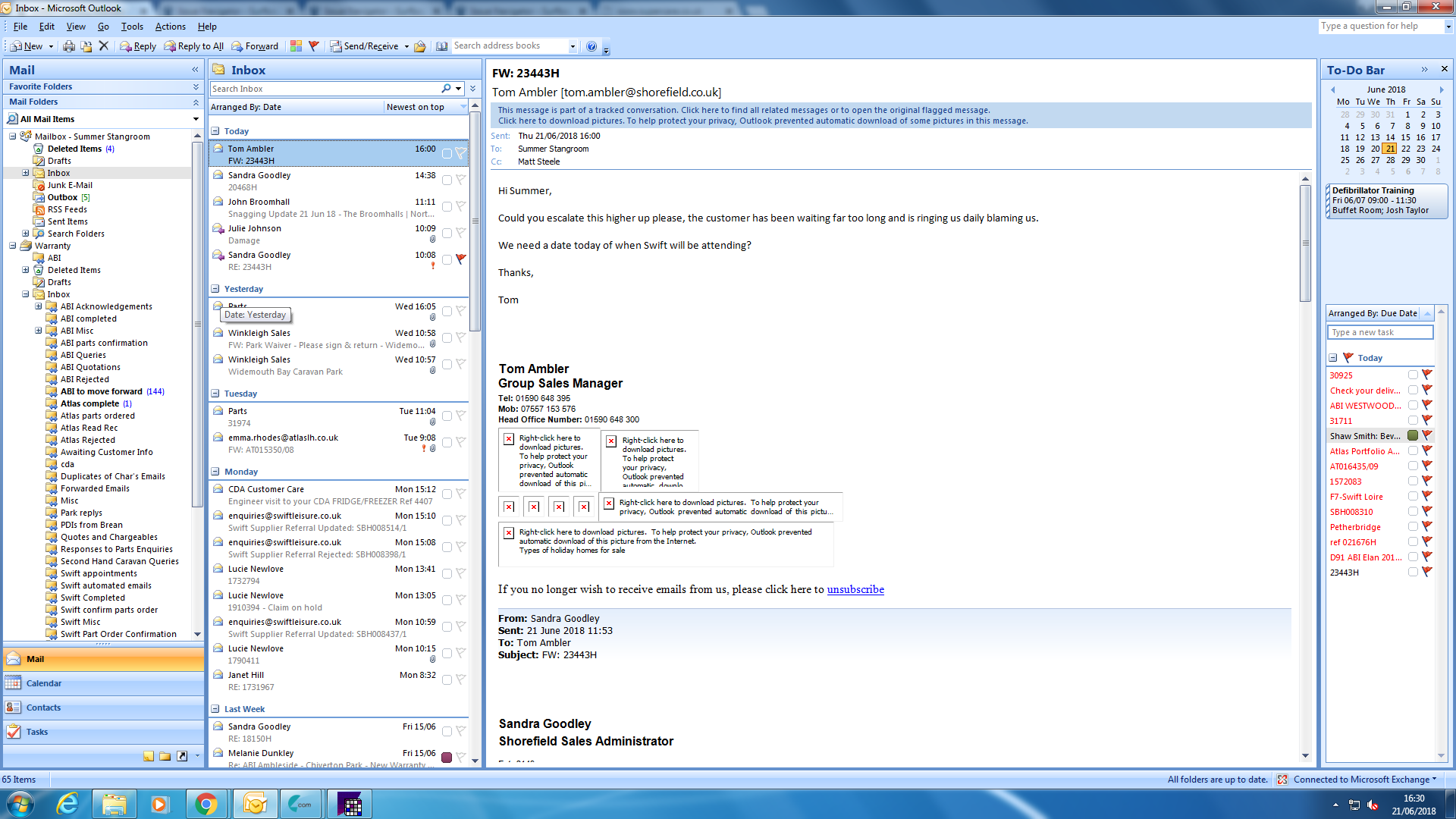The height and width of the screenshot is (819, 1456).
Task: Delete the selected message with the X icon
Action: coord(104,46)
